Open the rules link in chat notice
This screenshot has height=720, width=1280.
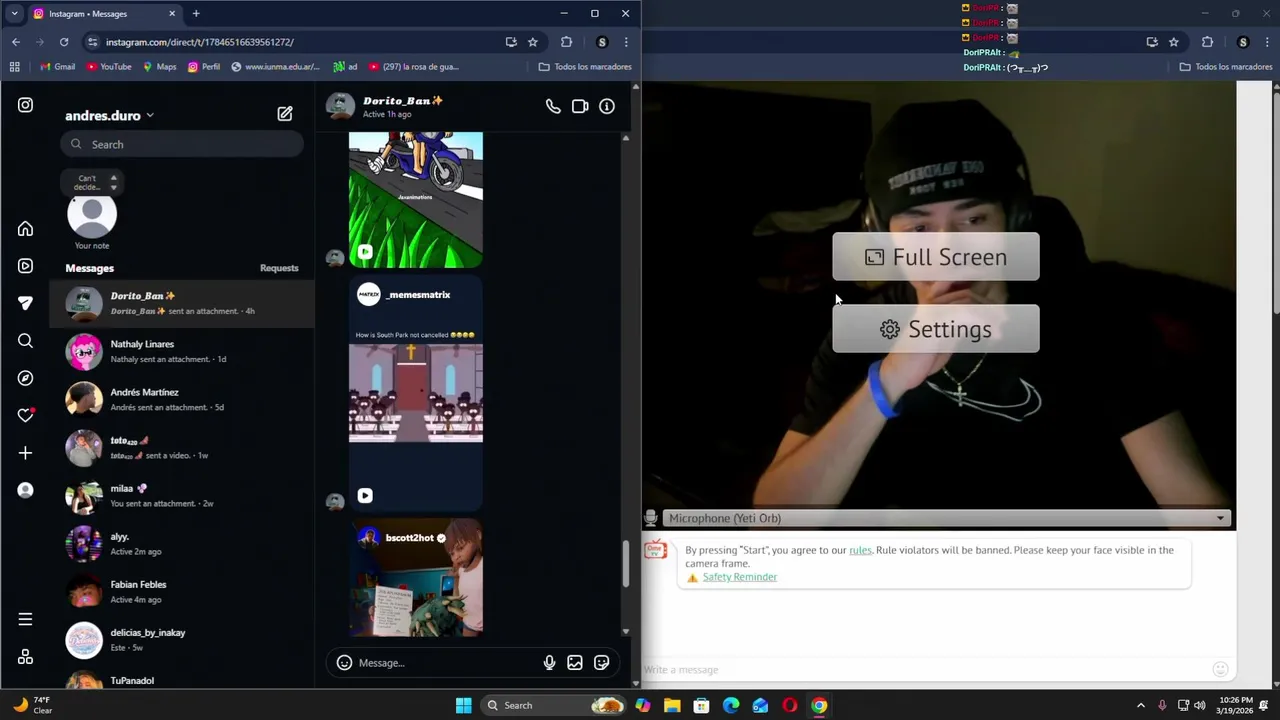[860, 550]
